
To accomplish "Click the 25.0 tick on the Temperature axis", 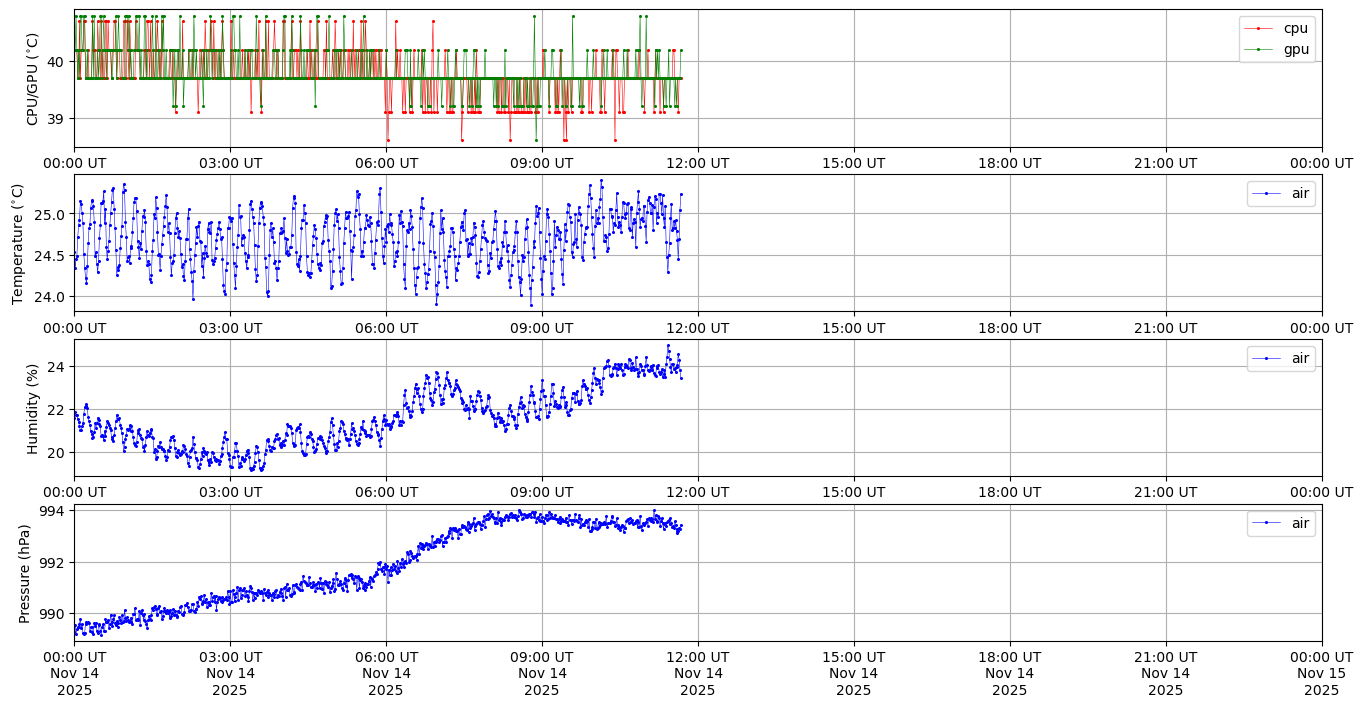I will coord(47,214).
